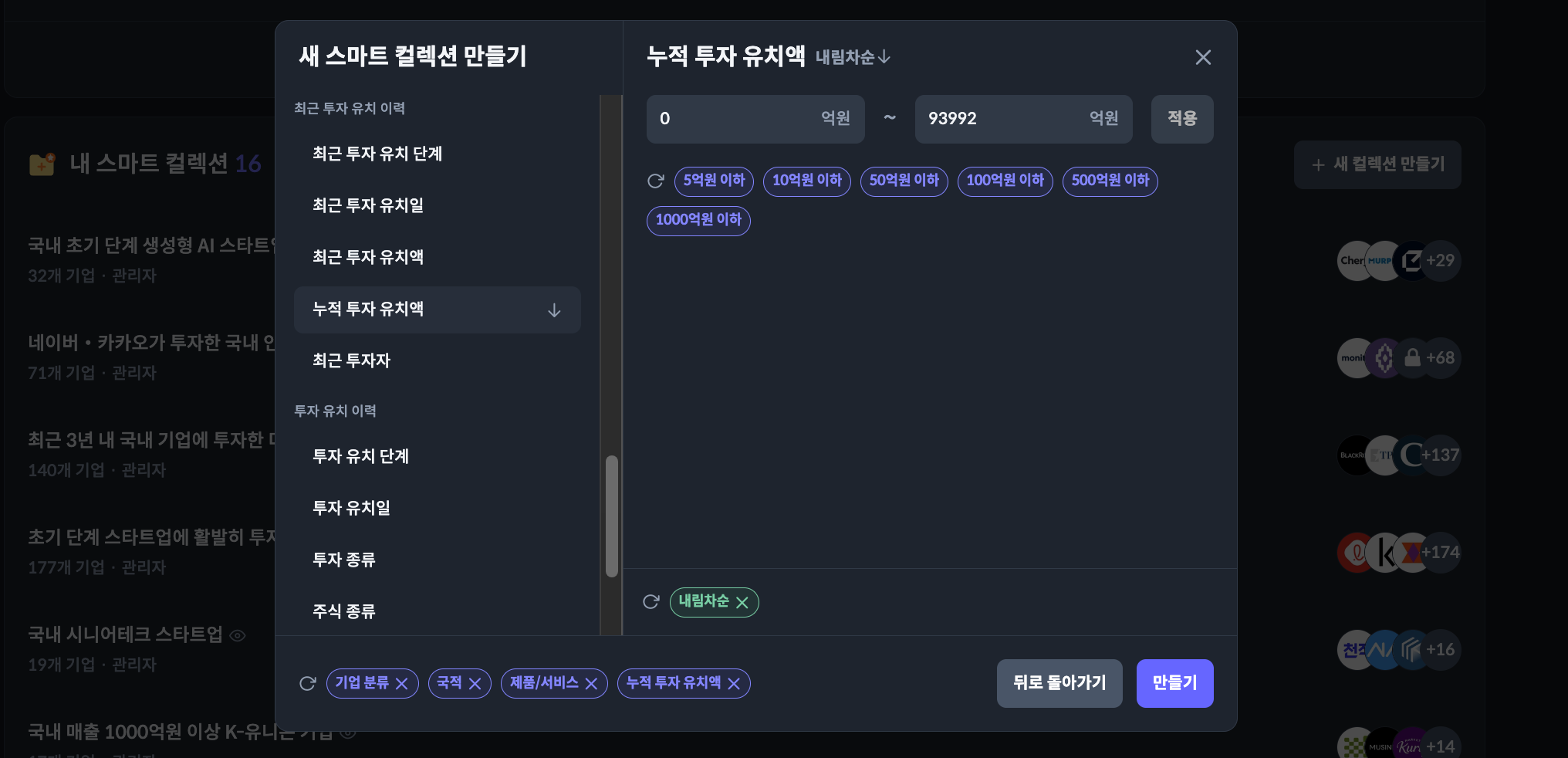The height and width of the screenshot is (758, 1568).
Task: Select 최근 투자 유치 단계 filter option
Action: [377, 154]
